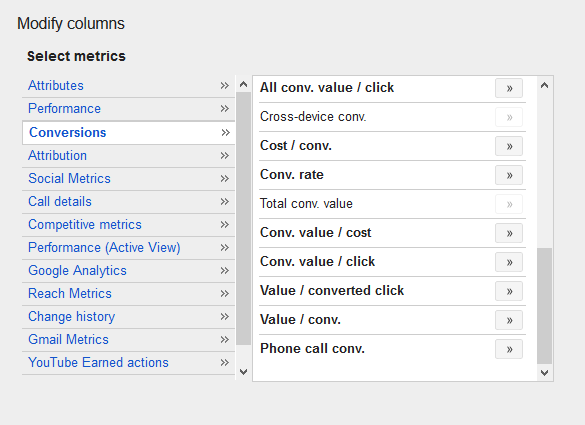
Task: Add the Phone call conv. metric
Action: click(509, 349)
